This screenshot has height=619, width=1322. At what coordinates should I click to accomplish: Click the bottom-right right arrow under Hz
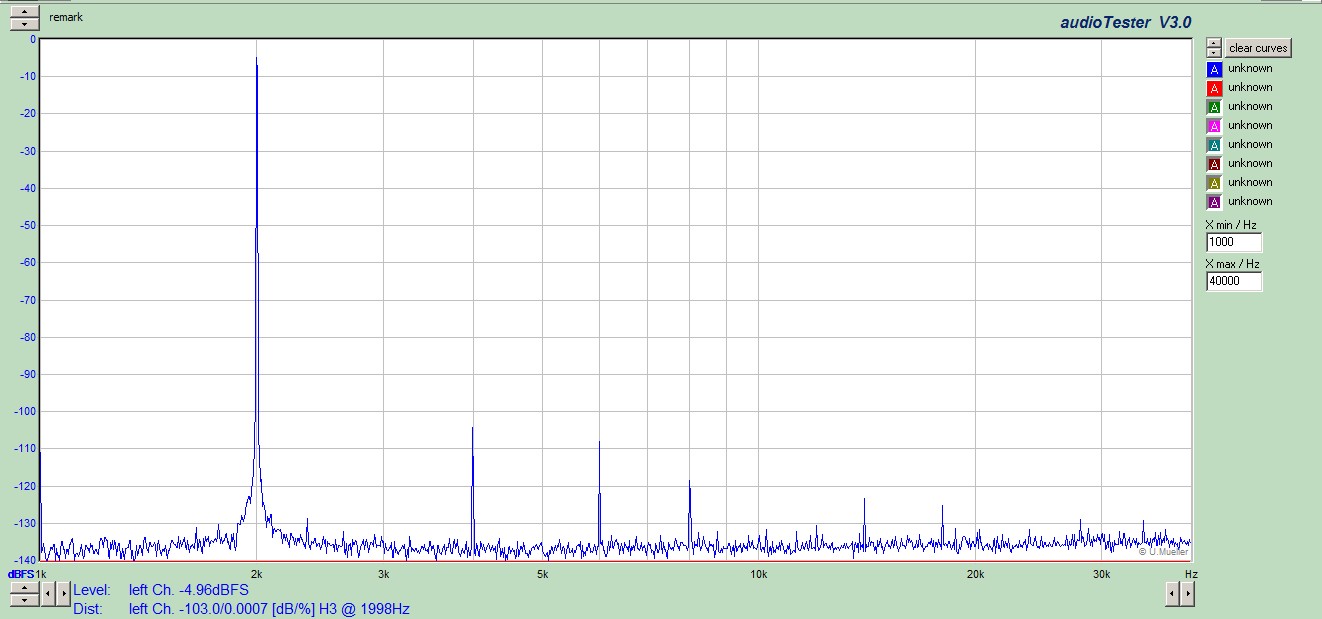click(1187, 593)
